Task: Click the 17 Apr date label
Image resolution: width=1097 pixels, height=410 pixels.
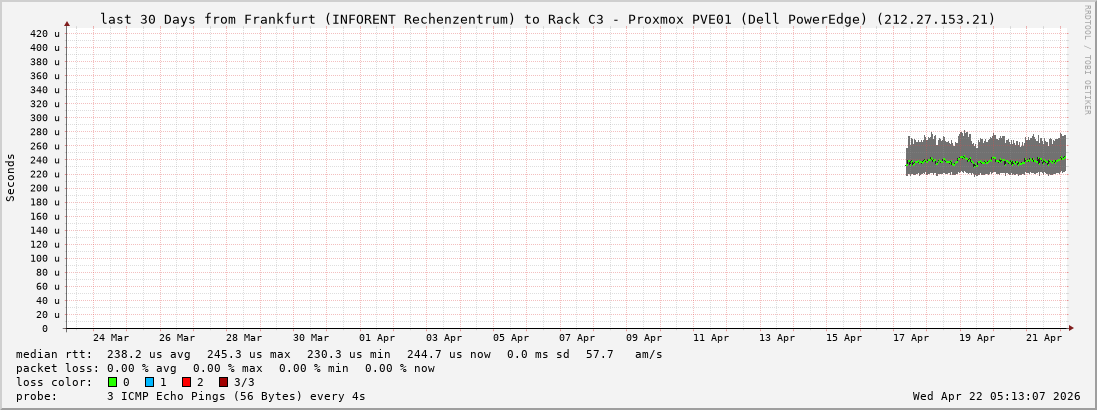Action: [911, 338]
